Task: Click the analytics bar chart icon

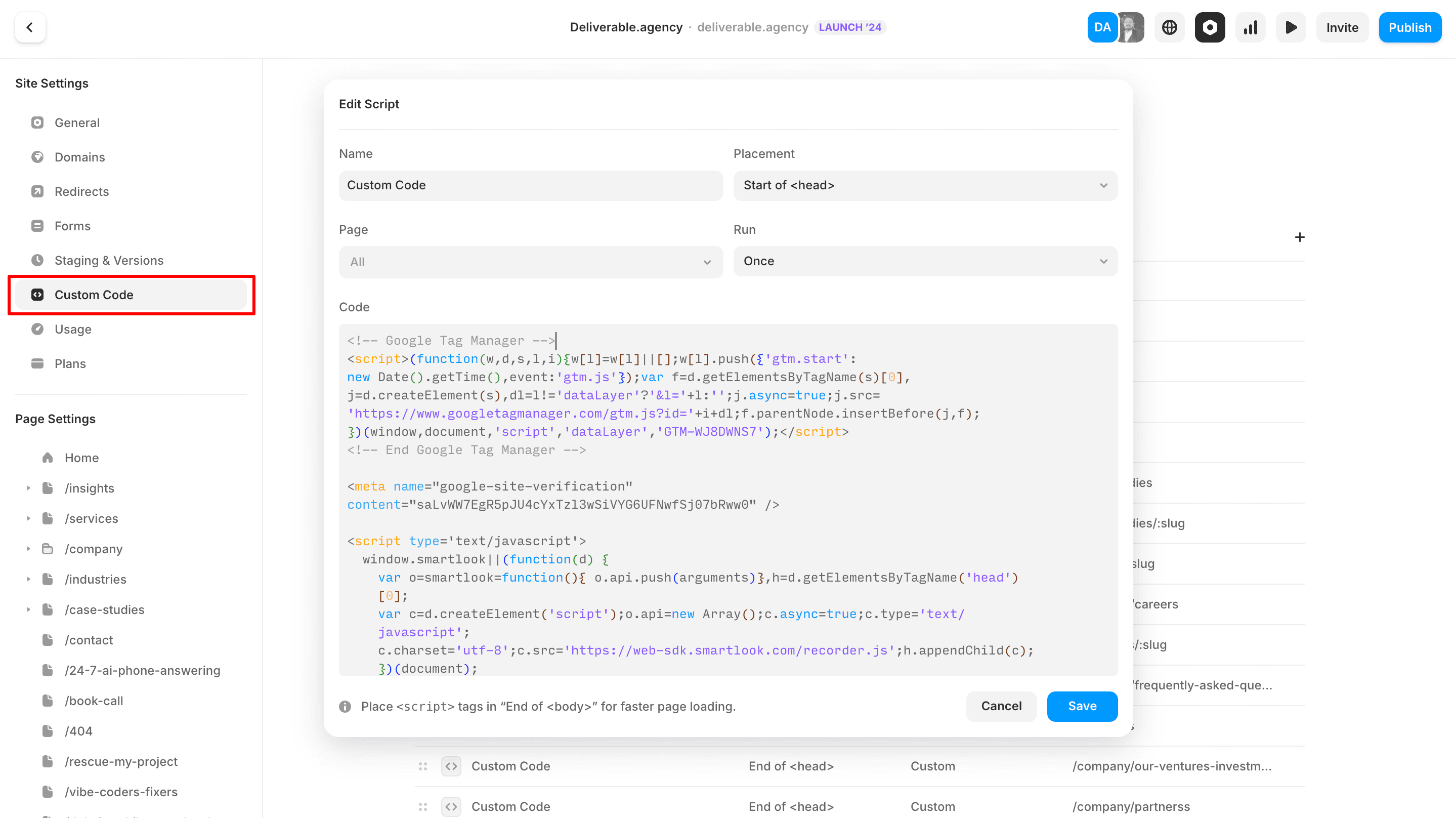Action: click(1250, 27)
